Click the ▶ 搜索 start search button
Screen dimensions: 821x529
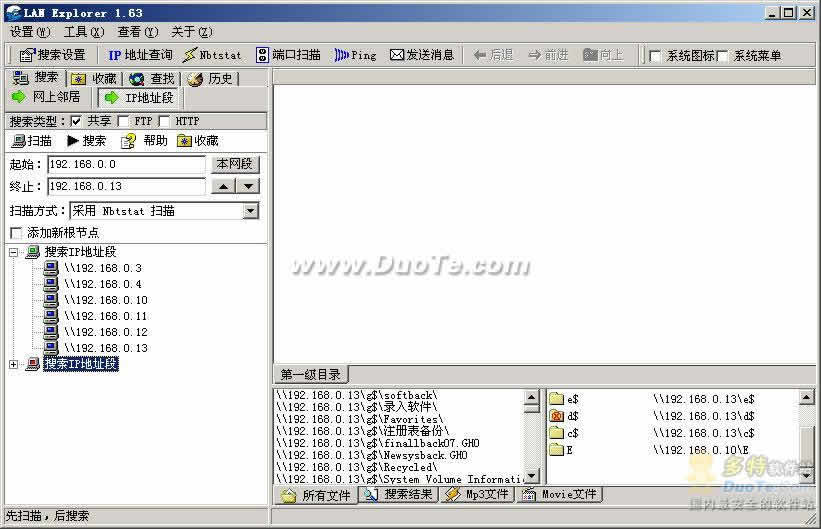[87, 141]
